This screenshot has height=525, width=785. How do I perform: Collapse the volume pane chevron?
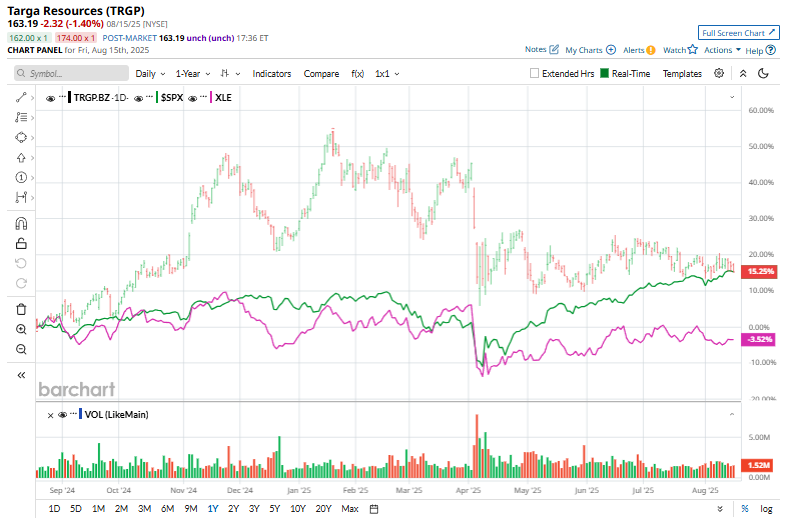[x=732, y=414]
